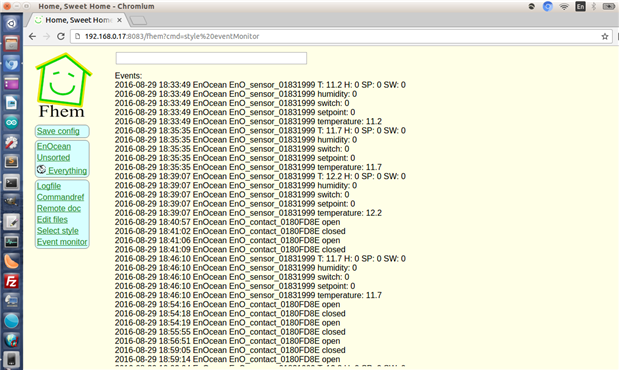The width and height of the screenshot is (619, 370).
Task: Open FileZilla from the dock
Action: 11,282
